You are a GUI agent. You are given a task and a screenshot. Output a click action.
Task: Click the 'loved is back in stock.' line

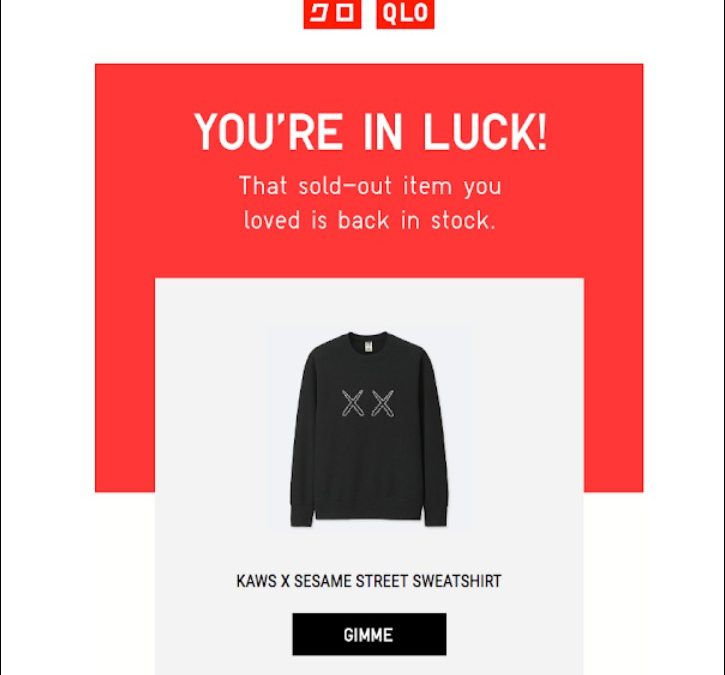coord(370,220)
